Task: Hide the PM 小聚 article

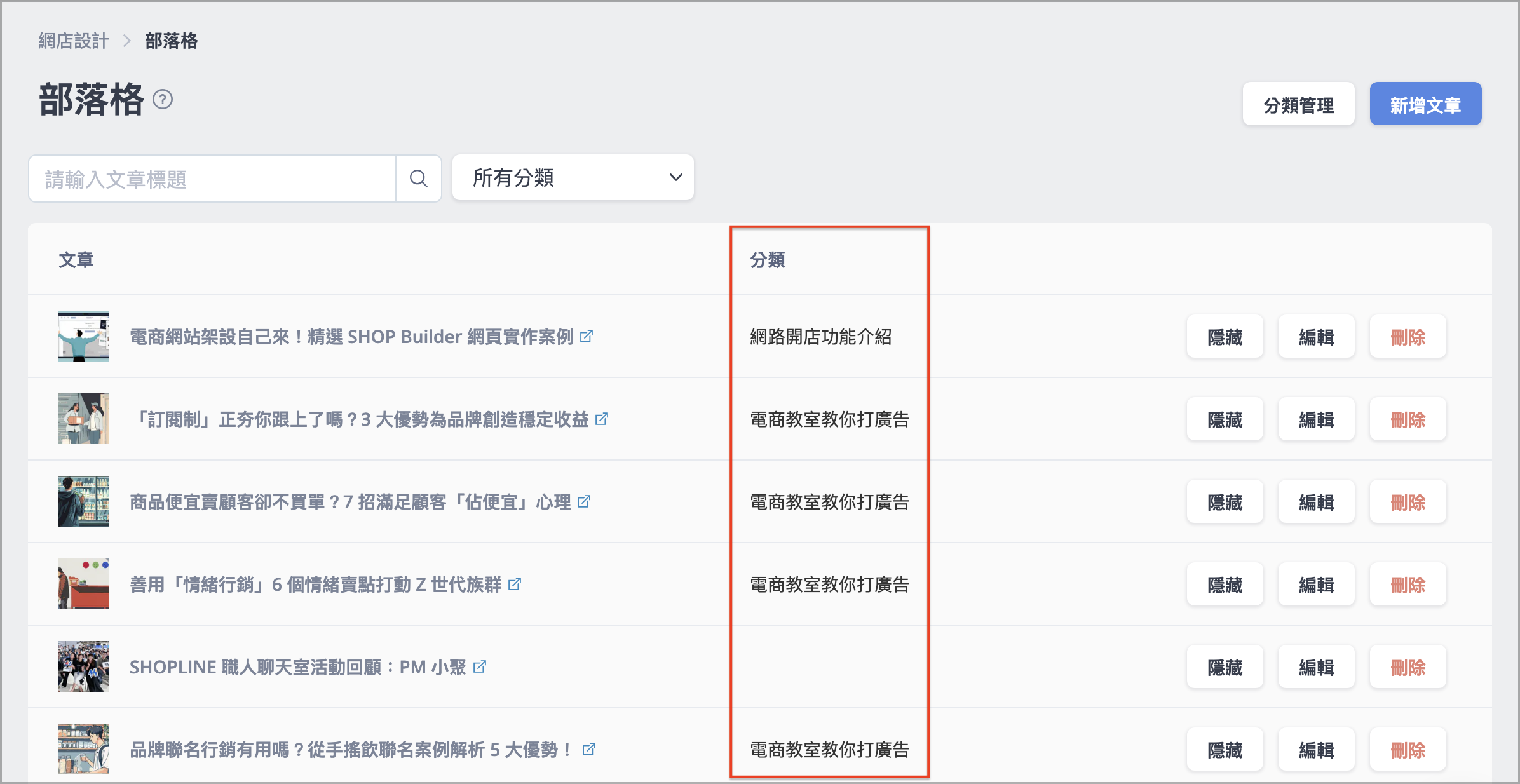Action: tap(1225, 667)
